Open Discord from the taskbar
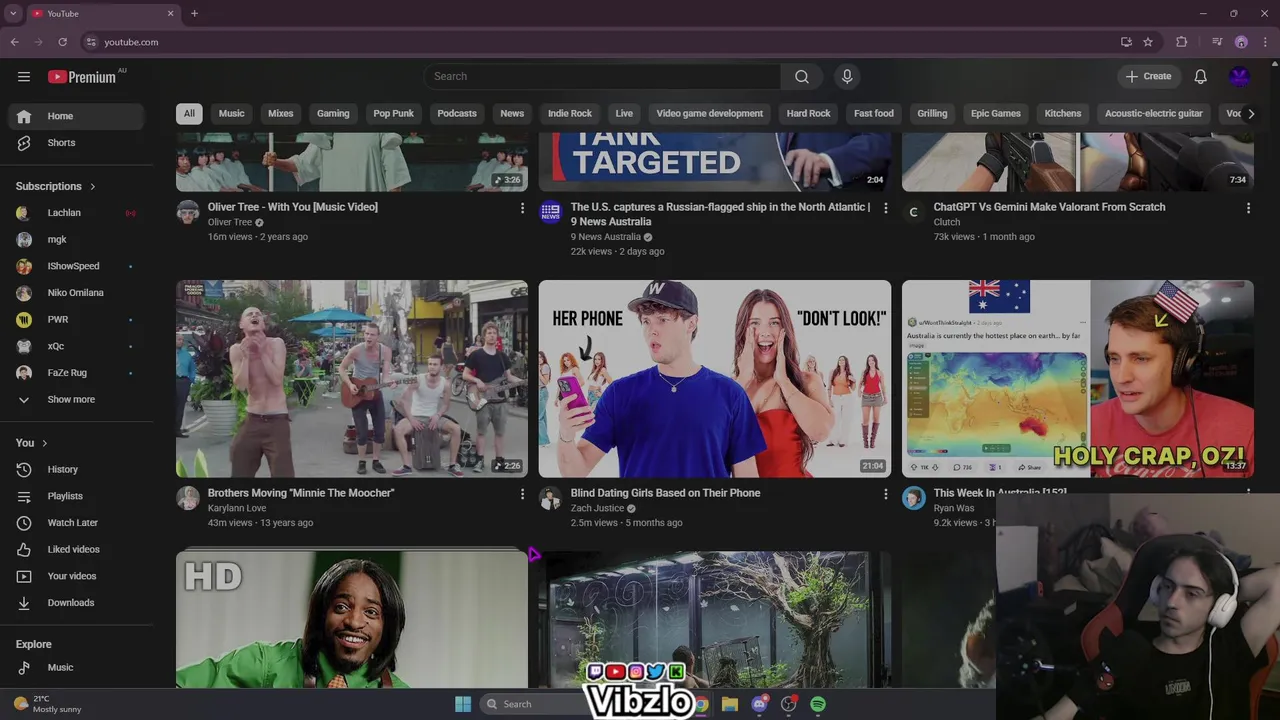This screenshot has width=1280, height=720. [760, 704]
